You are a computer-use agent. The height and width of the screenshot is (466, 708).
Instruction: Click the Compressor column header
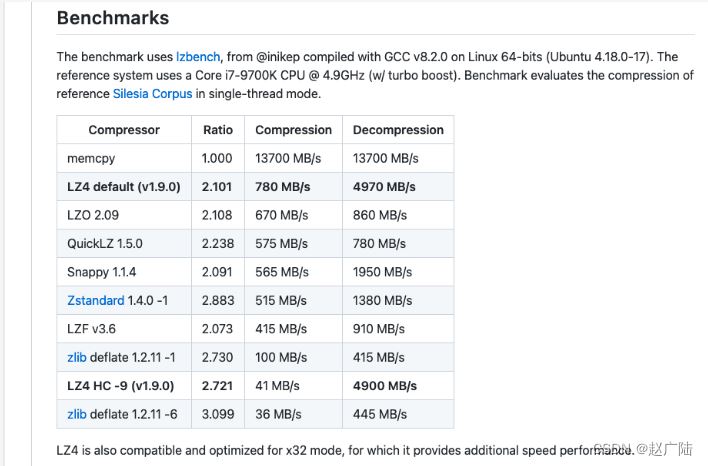[124, 130]
